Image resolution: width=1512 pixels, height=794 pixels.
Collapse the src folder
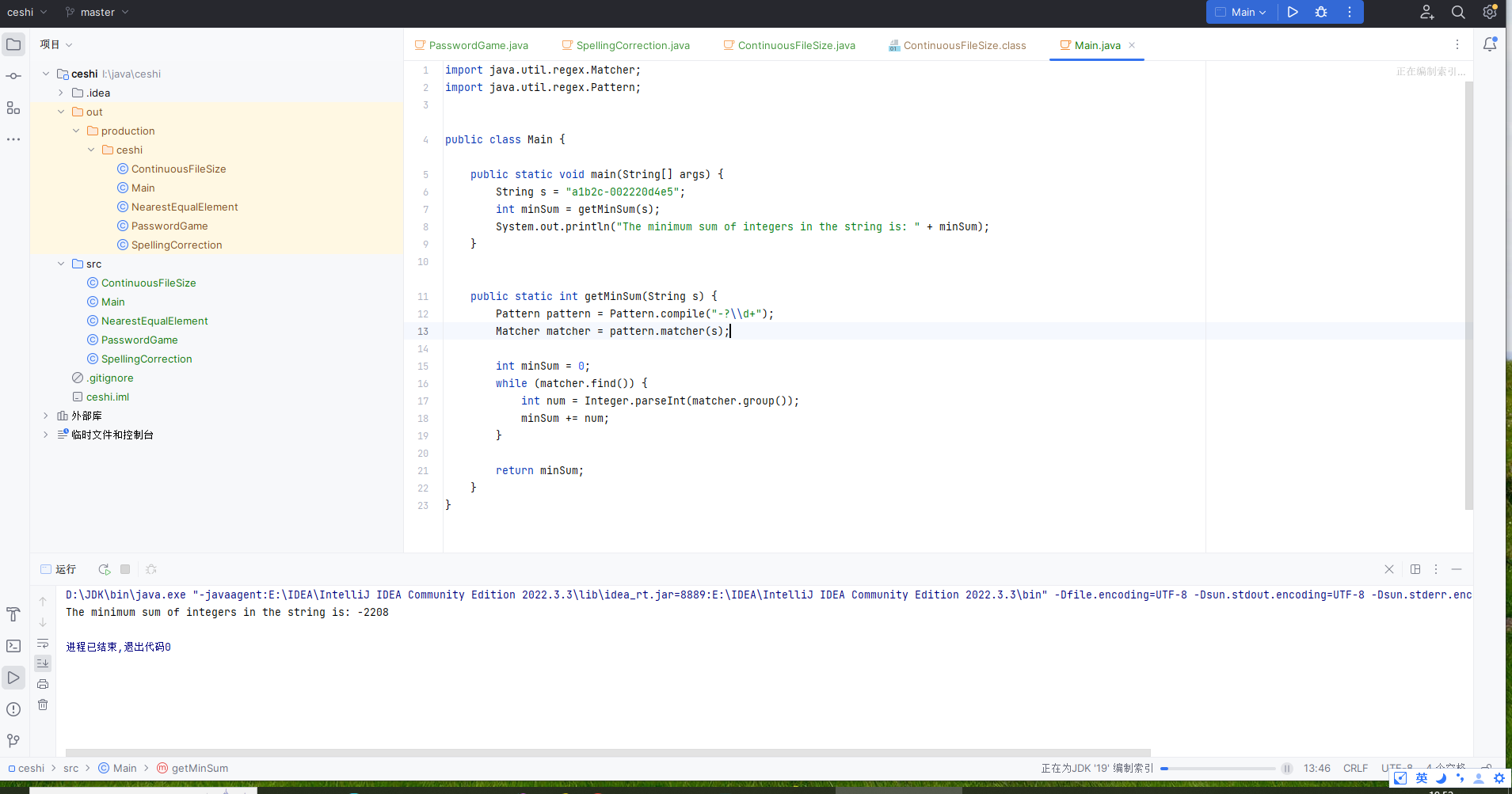(61, 264)
